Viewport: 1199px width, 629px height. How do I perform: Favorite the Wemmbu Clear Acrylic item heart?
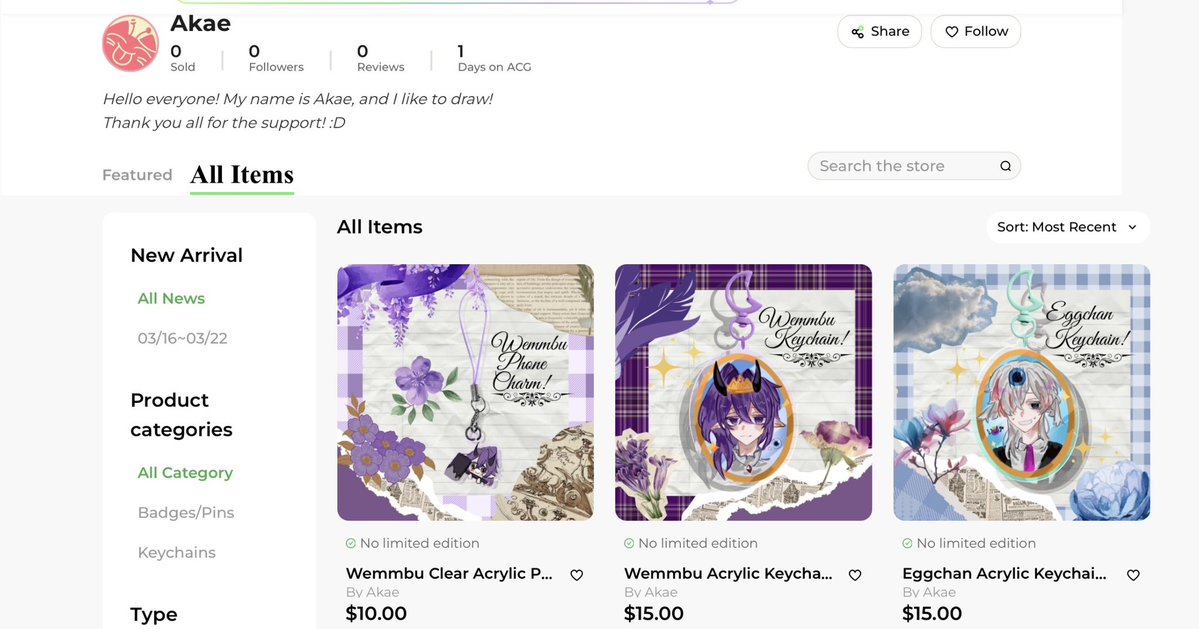(577, 575)
